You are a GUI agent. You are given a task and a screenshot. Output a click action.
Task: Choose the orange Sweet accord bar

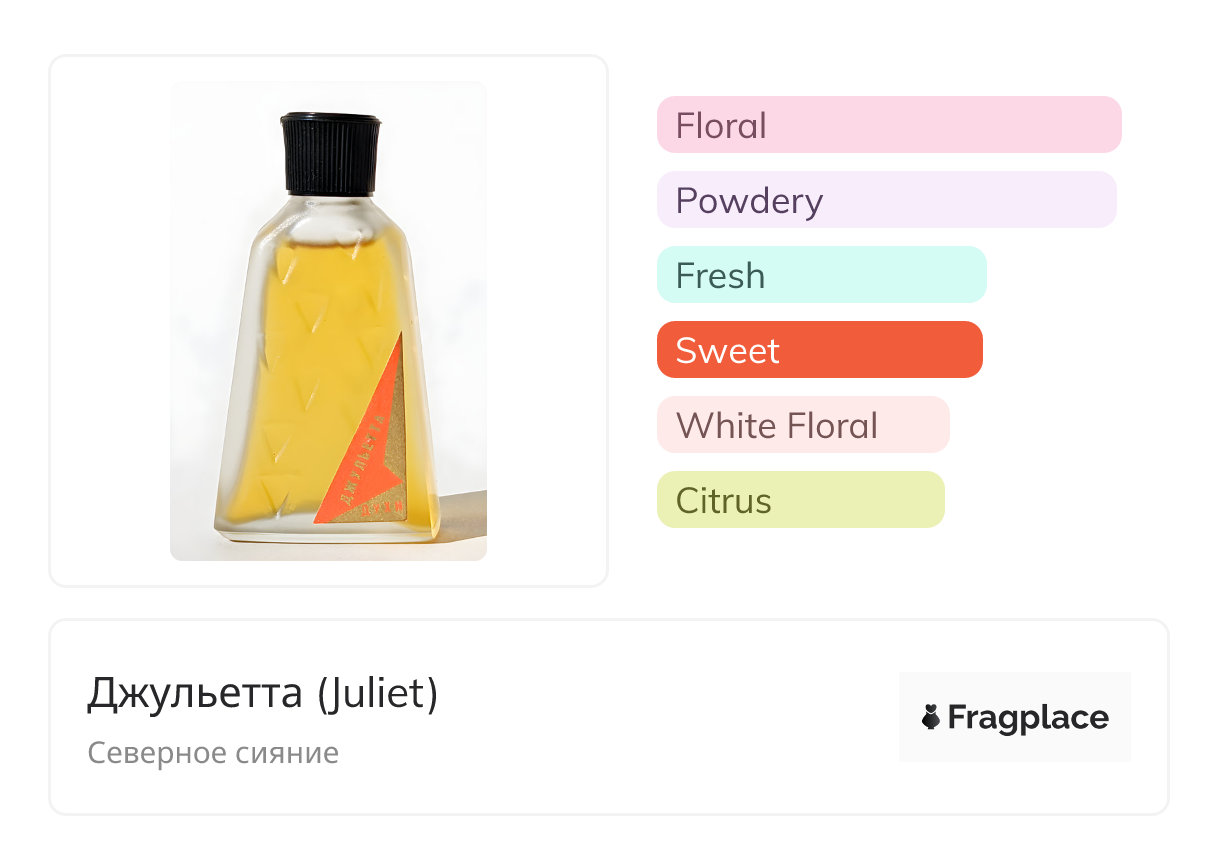tap(819, 350)
